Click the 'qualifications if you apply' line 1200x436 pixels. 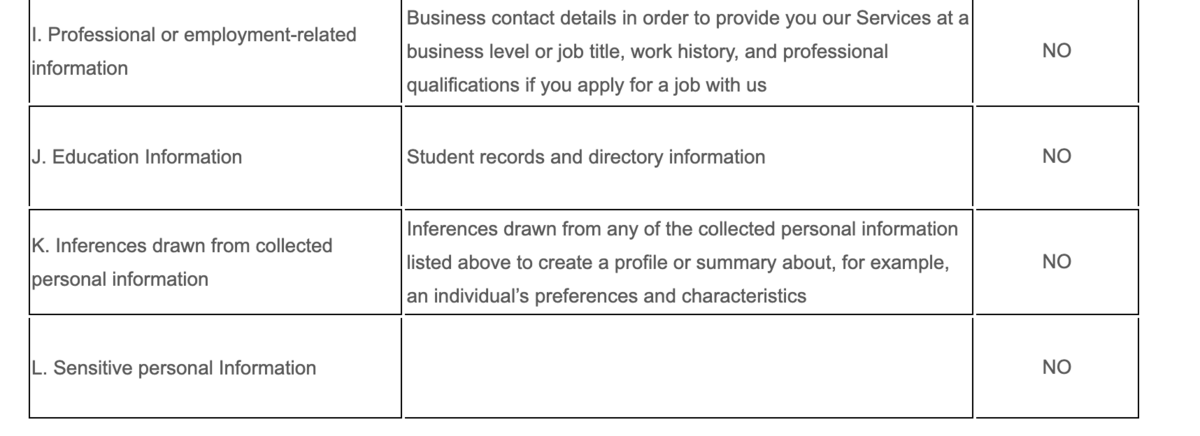(x=587, y=85)
